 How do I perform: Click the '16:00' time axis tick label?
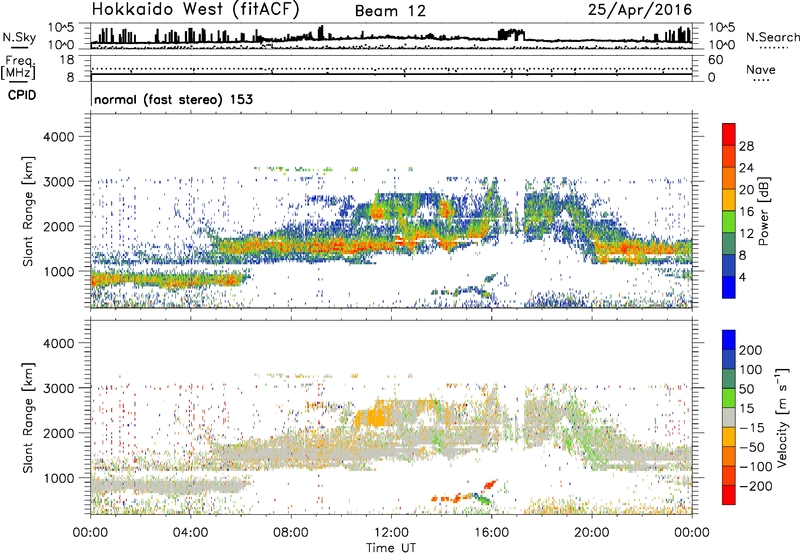click(x=491, y=533)
